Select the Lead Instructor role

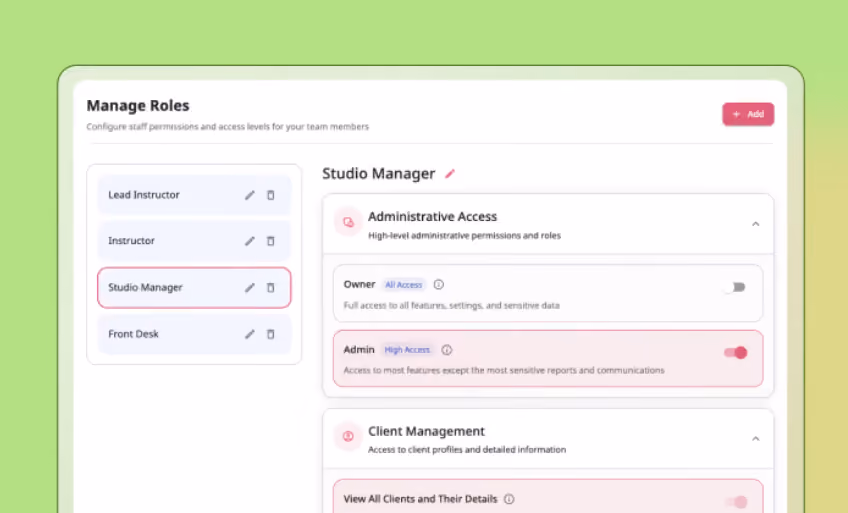[x=194, y=195]
